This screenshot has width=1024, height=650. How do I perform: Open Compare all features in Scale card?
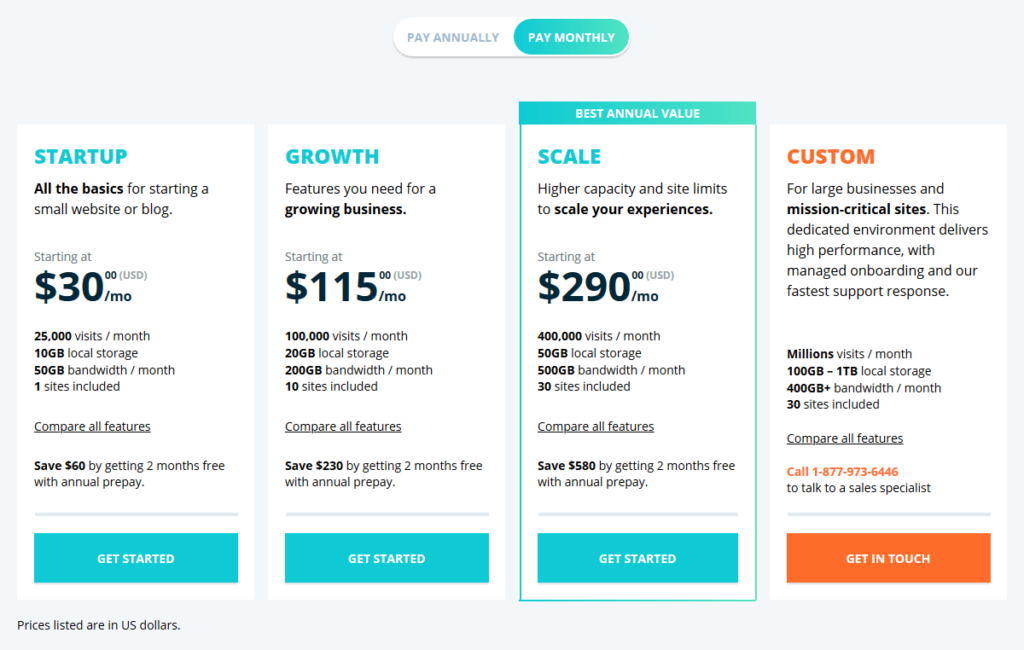[596, 427]
